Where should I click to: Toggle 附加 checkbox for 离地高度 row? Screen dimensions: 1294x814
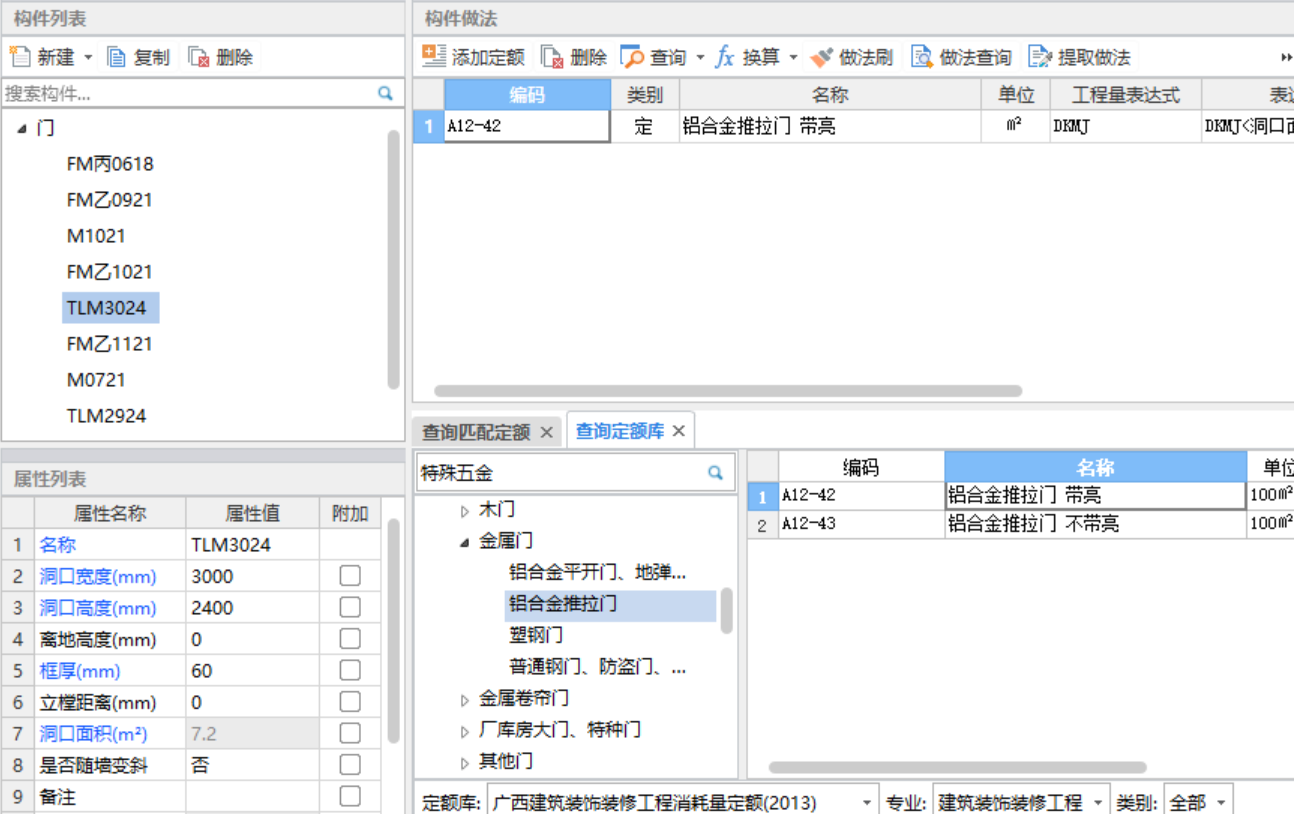(350, 639)
